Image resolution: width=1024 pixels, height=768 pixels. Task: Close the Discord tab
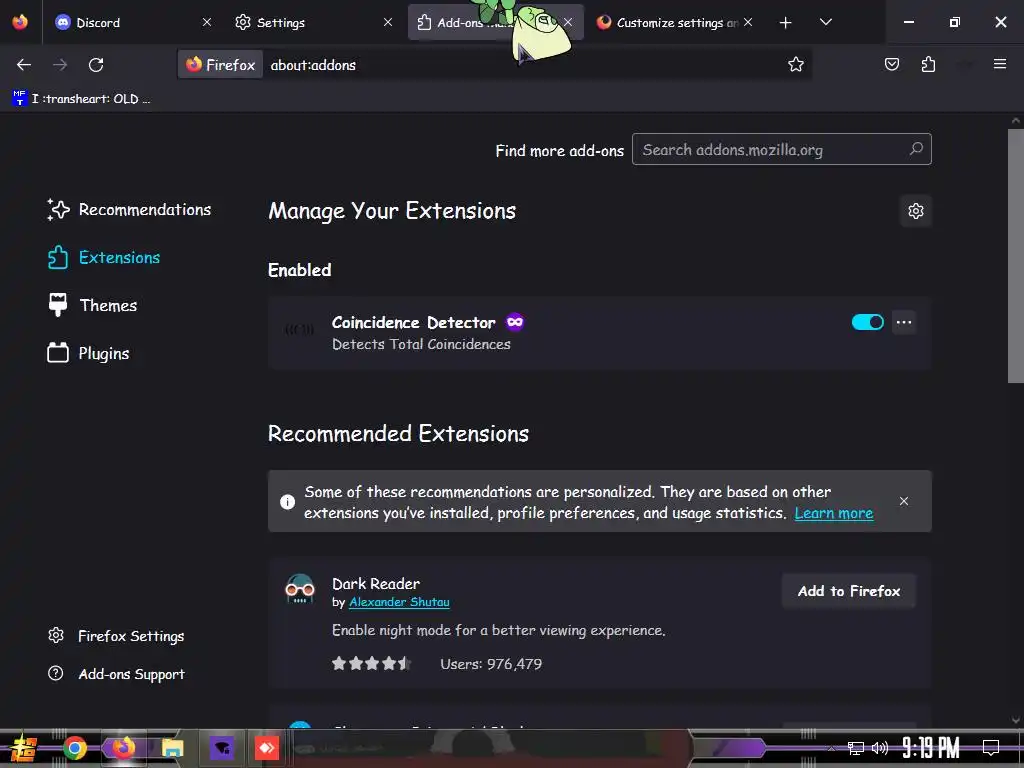click(206, 22)
